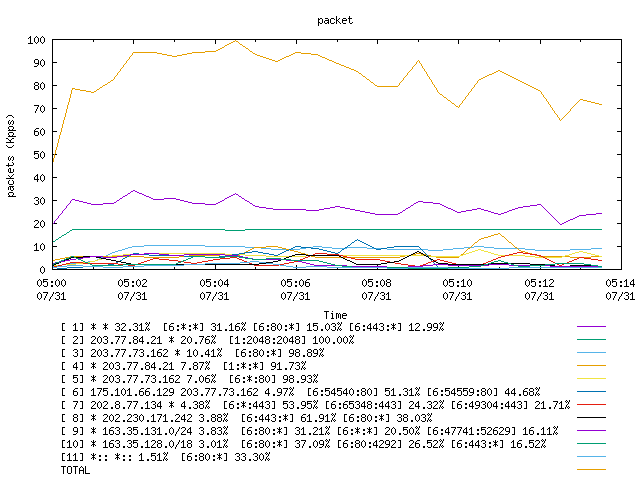
Task: Select legend row [ 3] 203.77.73.162 * 10.41%
Action: [x=192, y=353]
